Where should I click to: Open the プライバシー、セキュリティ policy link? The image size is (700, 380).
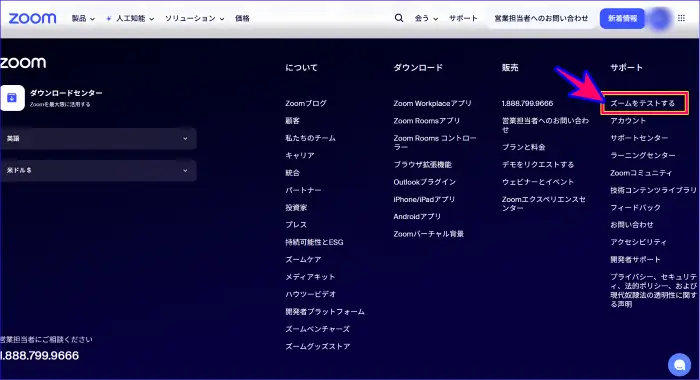pos(654,290)
